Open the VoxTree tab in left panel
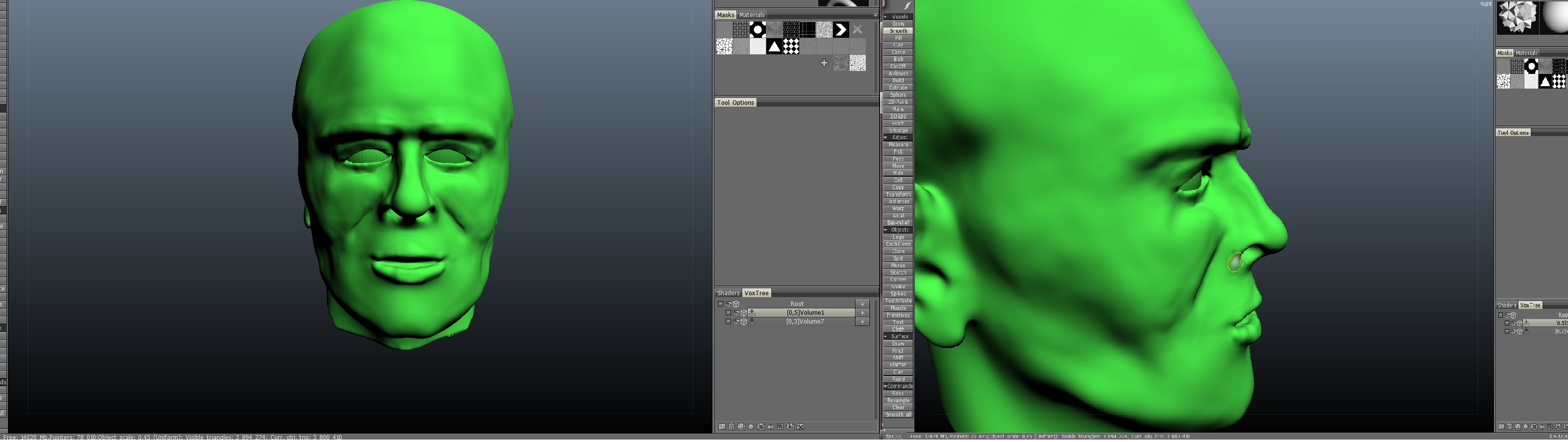Viewport: 1568px width, 442px height. click(x=757, y=293)
